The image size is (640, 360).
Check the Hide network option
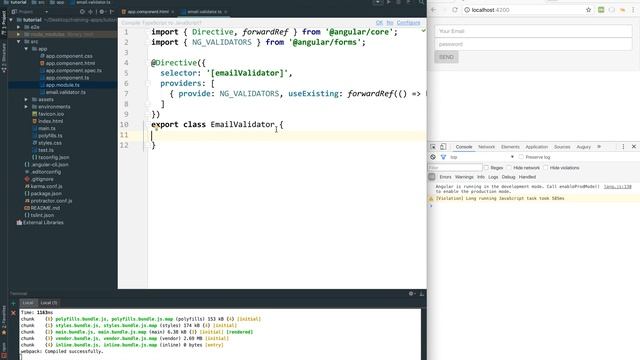509,168
